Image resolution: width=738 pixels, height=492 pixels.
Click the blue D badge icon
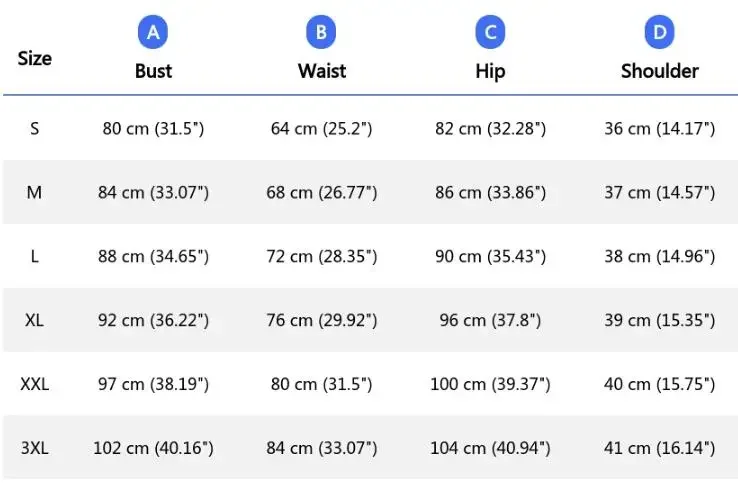(659, 33)
